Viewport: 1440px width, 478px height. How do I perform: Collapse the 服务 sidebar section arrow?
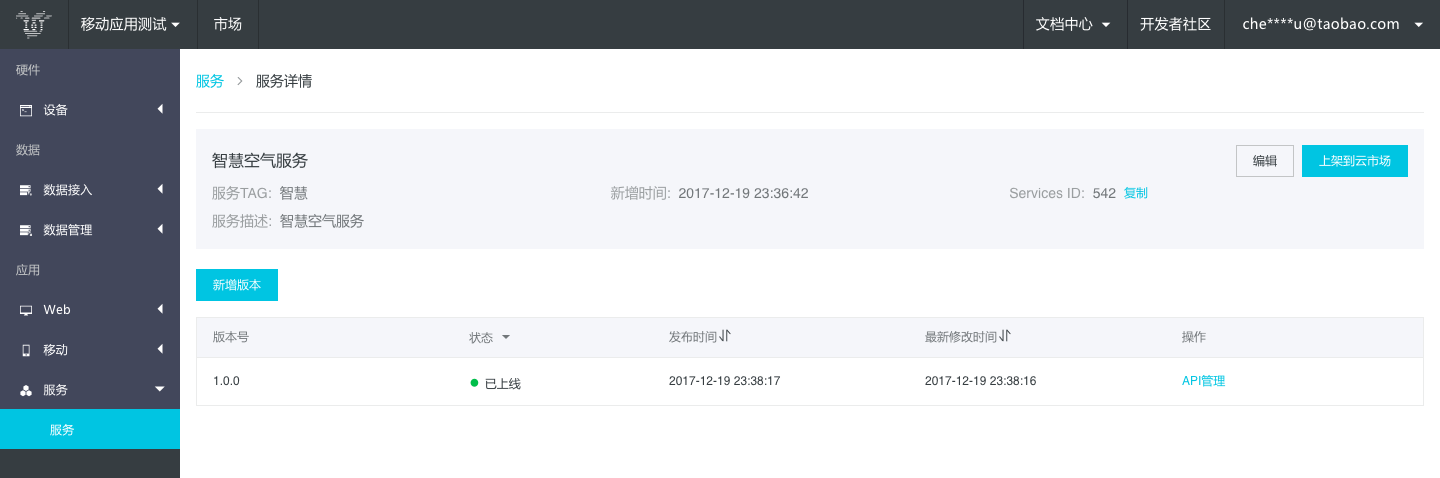(x=160, y=389)
